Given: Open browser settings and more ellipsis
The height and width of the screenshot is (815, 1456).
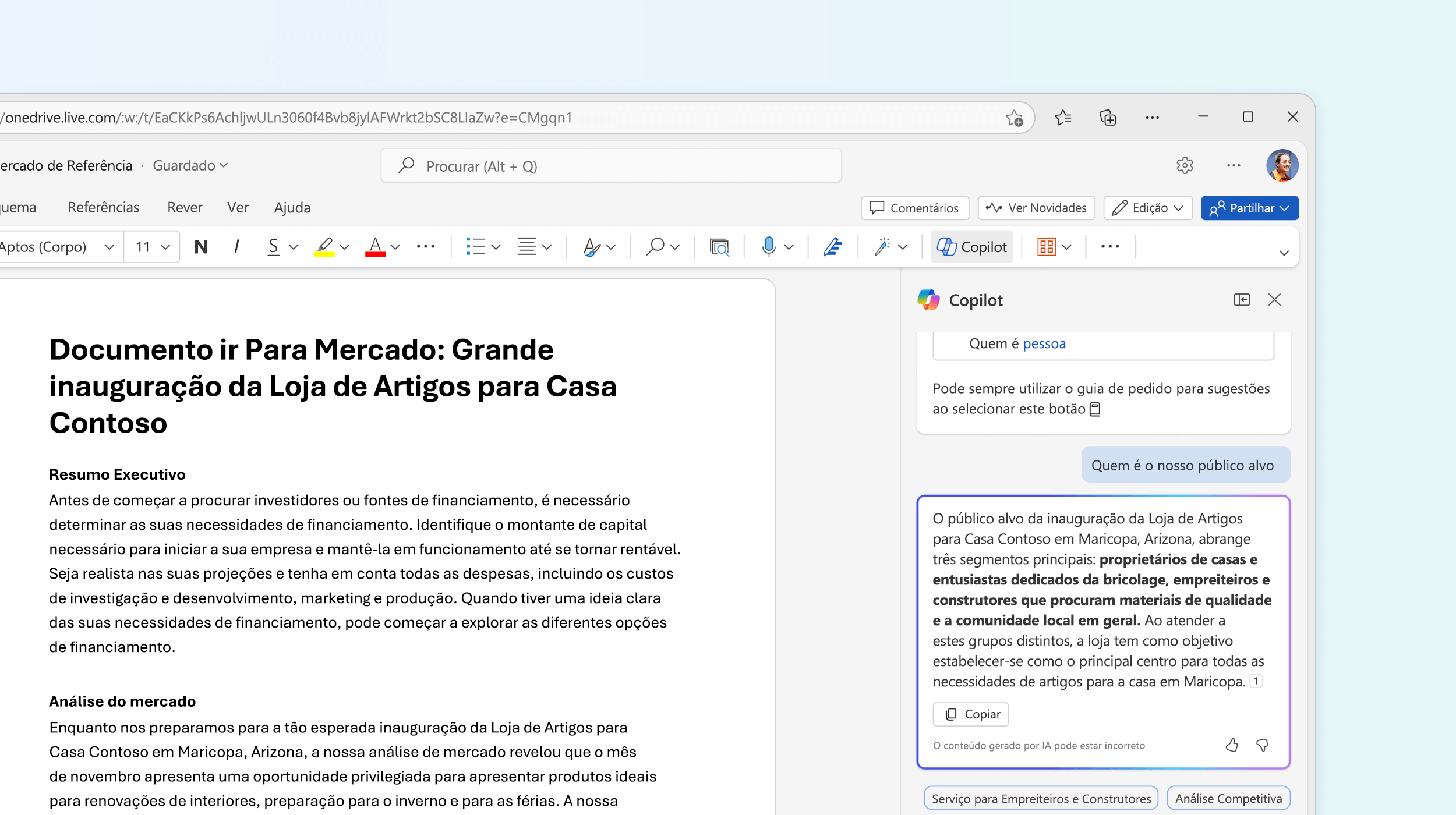Looking at the screenshot, I should click(x=1152, y=118).
